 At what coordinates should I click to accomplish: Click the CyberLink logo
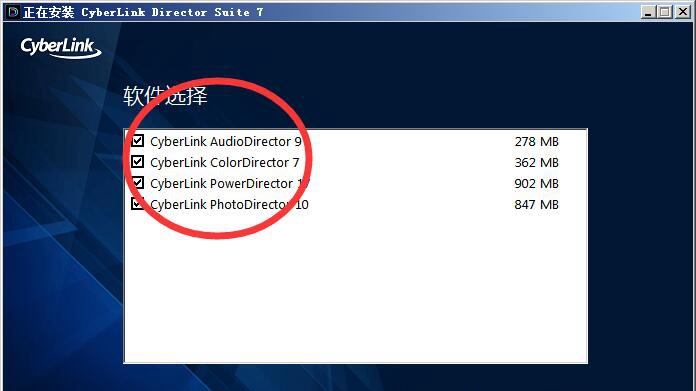coord(61,47)
